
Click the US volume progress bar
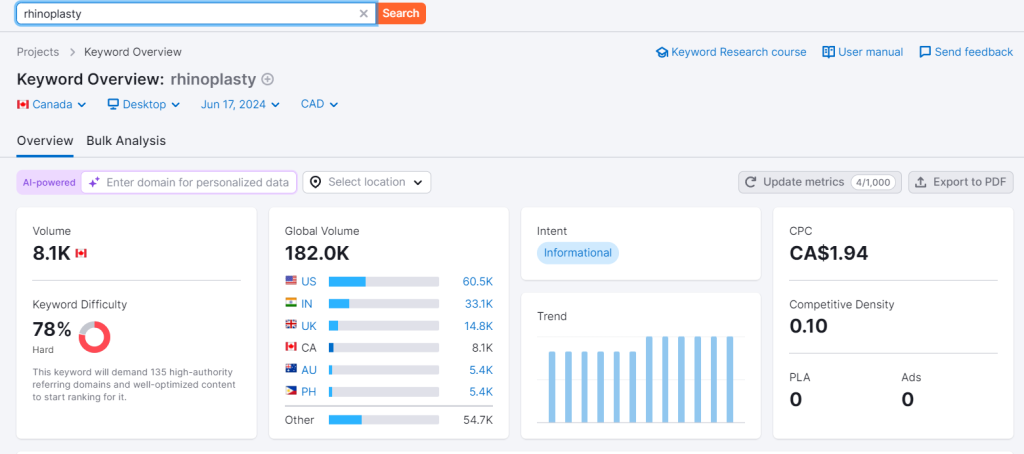tap(384, 282)
